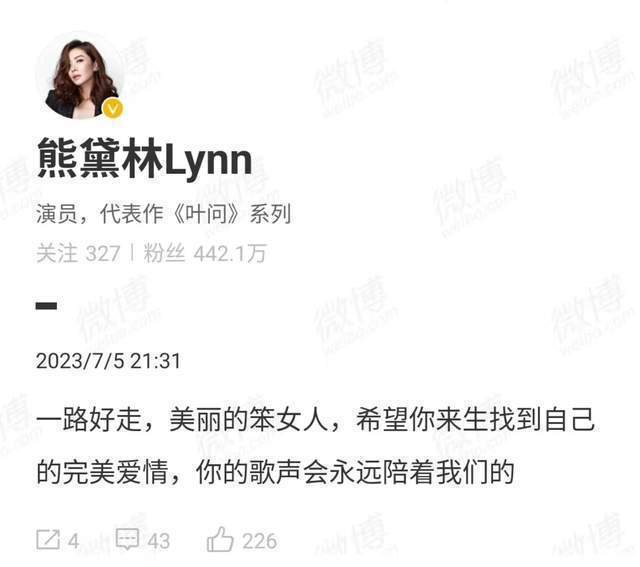The width and height of the screenshot is (640, 567).
Task: Select the bio word 演员
Action: coord(56,213)
